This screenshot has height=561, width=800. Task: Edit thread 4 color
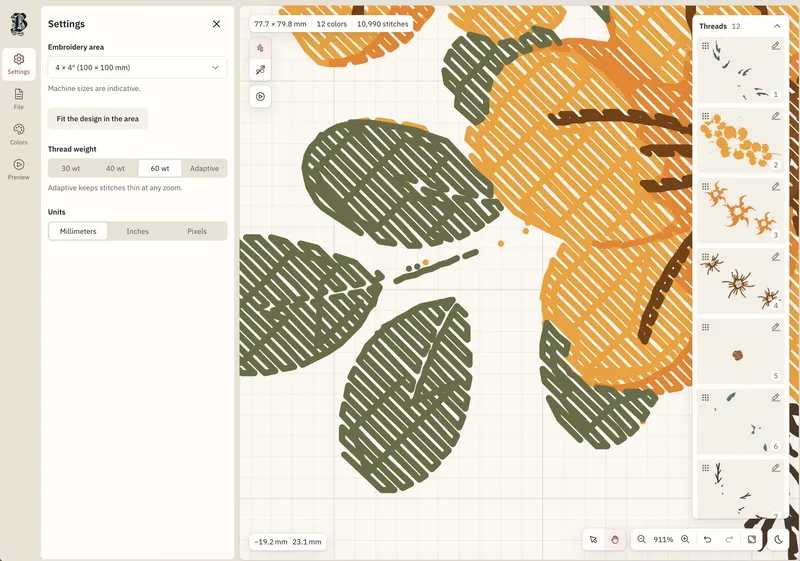click(x=776, y=257)
